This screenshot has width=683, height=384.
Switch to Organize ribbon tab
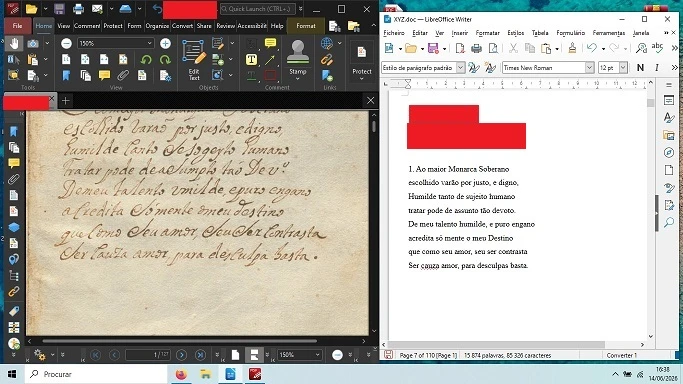(157, 26)
